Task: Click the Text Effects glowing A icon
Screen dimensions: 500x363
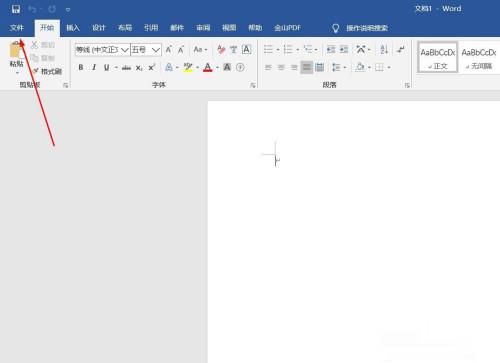Action: click(169, 67)
